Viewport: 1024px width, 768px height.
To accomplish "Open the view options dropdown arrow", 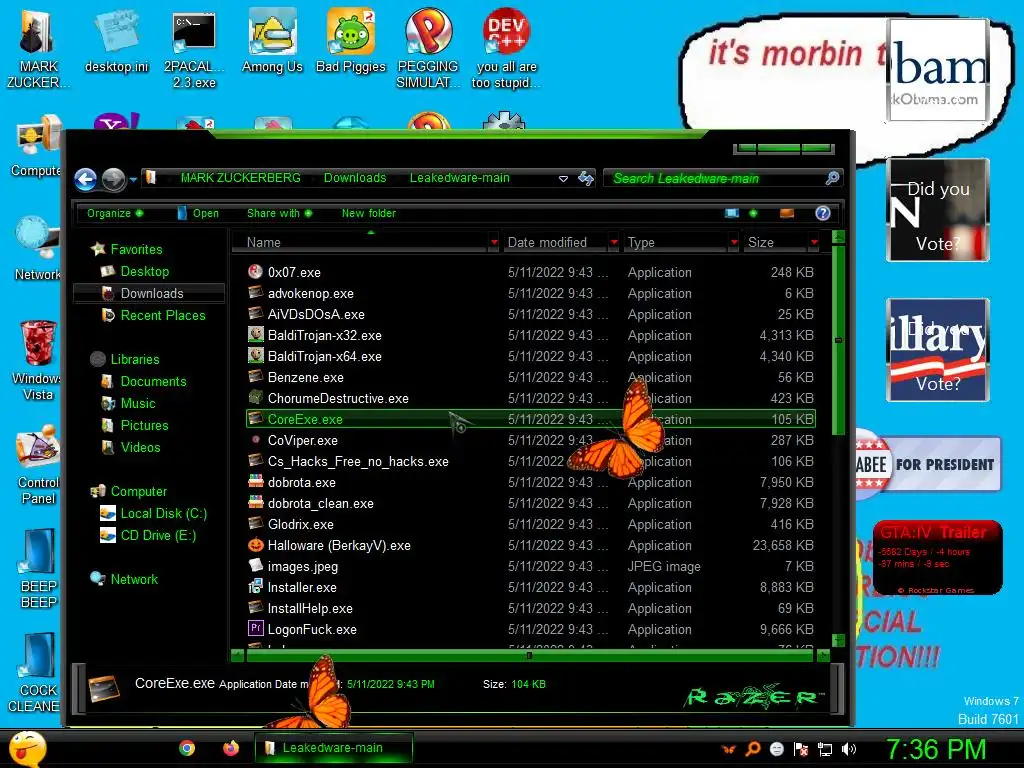I will [x=753, y=213].
